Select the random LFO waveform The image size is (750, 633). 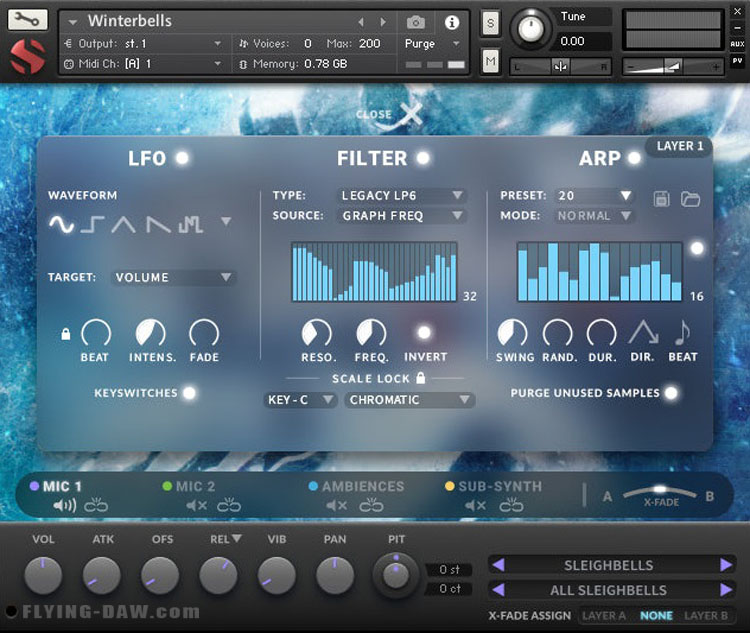click(x=190, y=223)
